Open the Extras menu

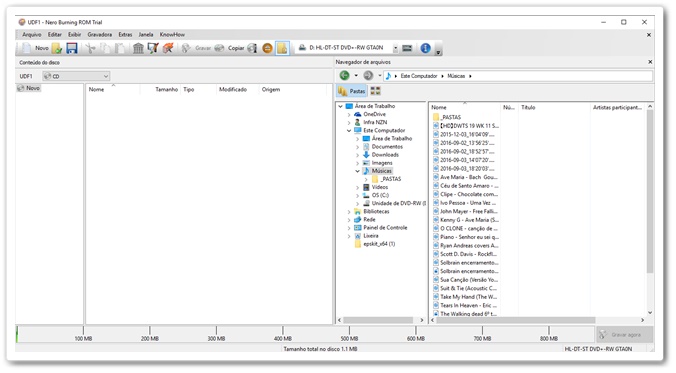point(125,34)
